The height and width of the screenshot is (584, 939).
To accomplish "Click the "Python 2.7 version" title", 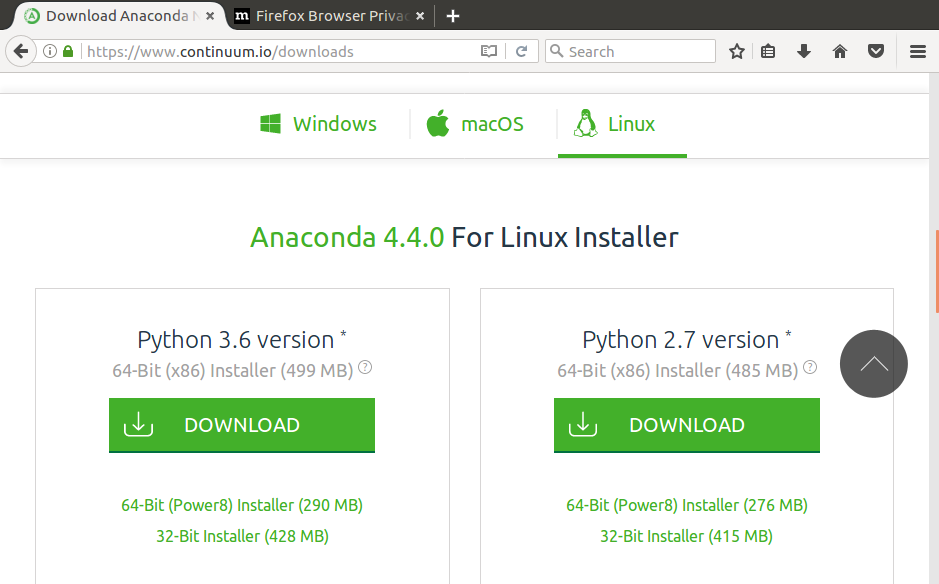I will click(681, 340).
